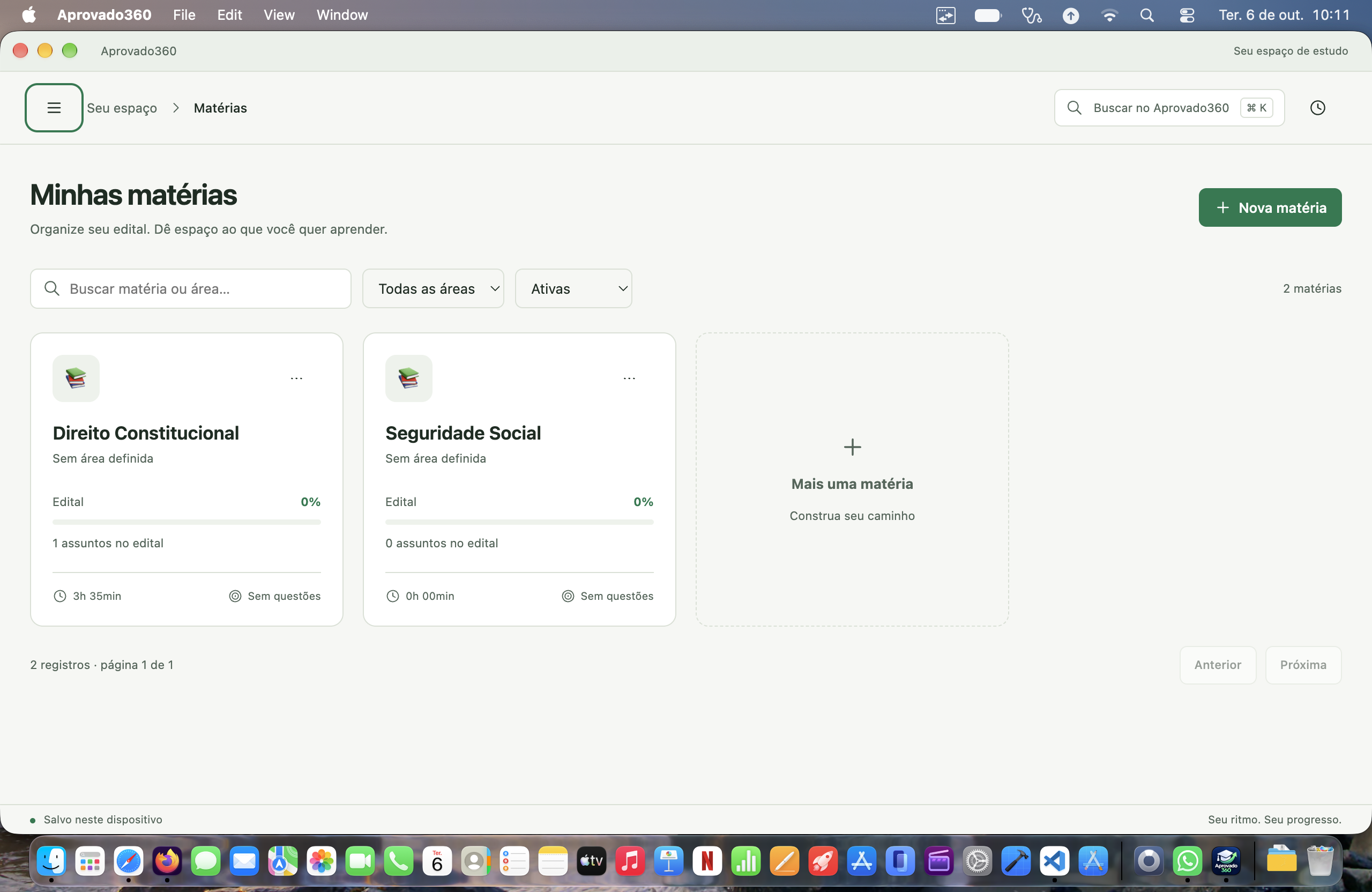The height and width of the screenshot is (892, 1372).
Task: Open the Aprovado360 app in the Dock
Action: click(x=1226, y=861)
